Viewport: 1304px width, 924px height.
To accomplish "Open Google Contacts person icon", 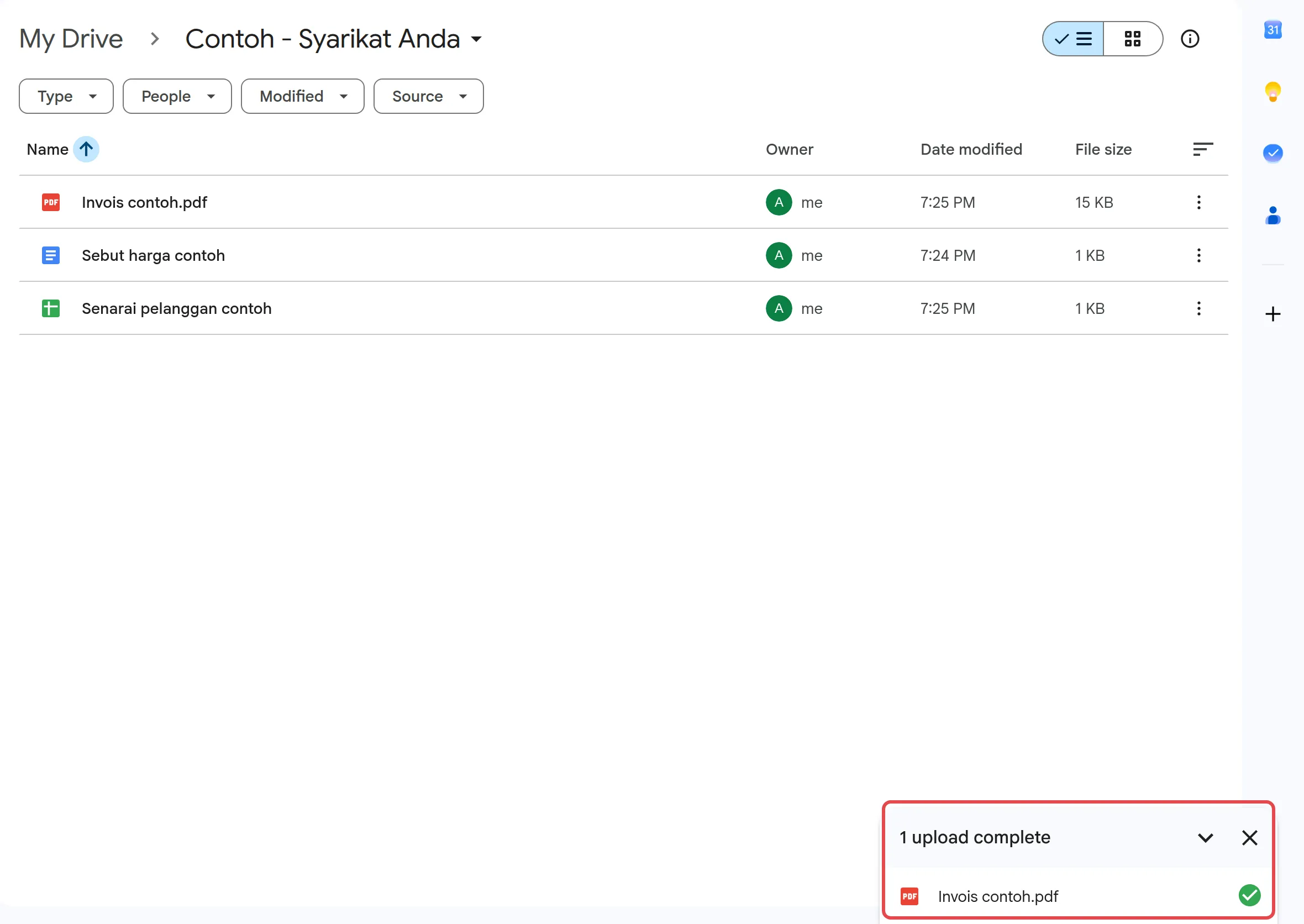I will click(1273, 215).
